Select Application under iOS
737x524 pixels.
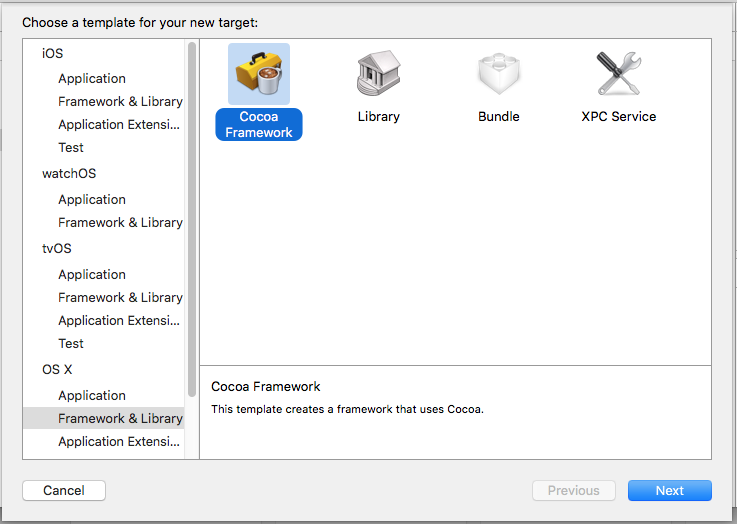click(x=92, y=78)
